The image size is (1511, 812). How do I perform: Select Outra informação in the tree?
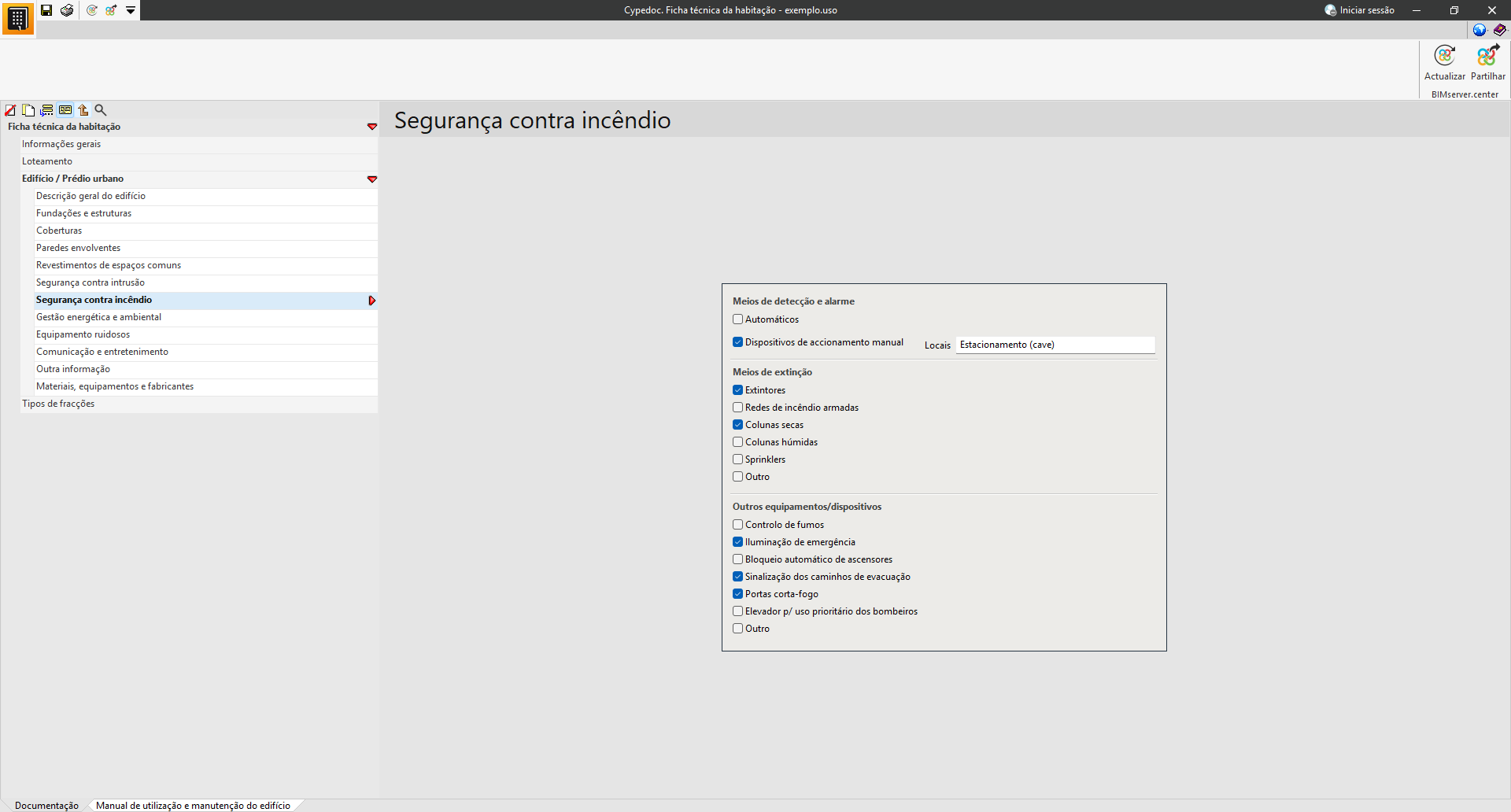point(73,369)
